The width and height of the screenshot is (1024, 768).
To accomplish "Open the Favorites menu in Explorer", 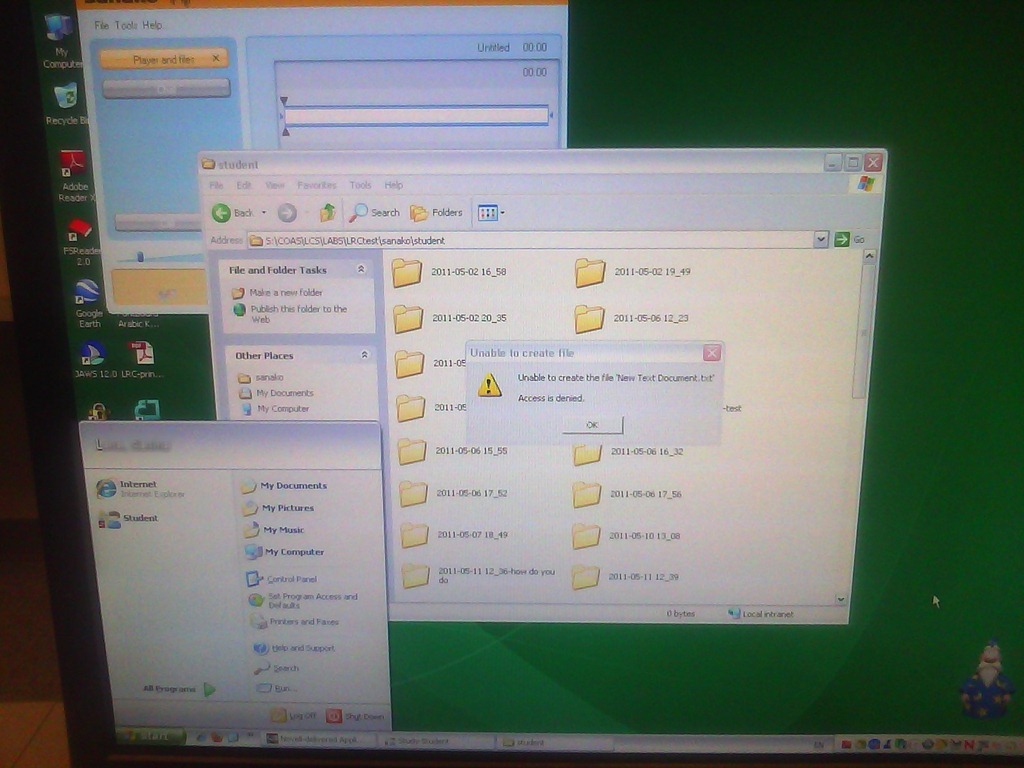I will point(316,185).
